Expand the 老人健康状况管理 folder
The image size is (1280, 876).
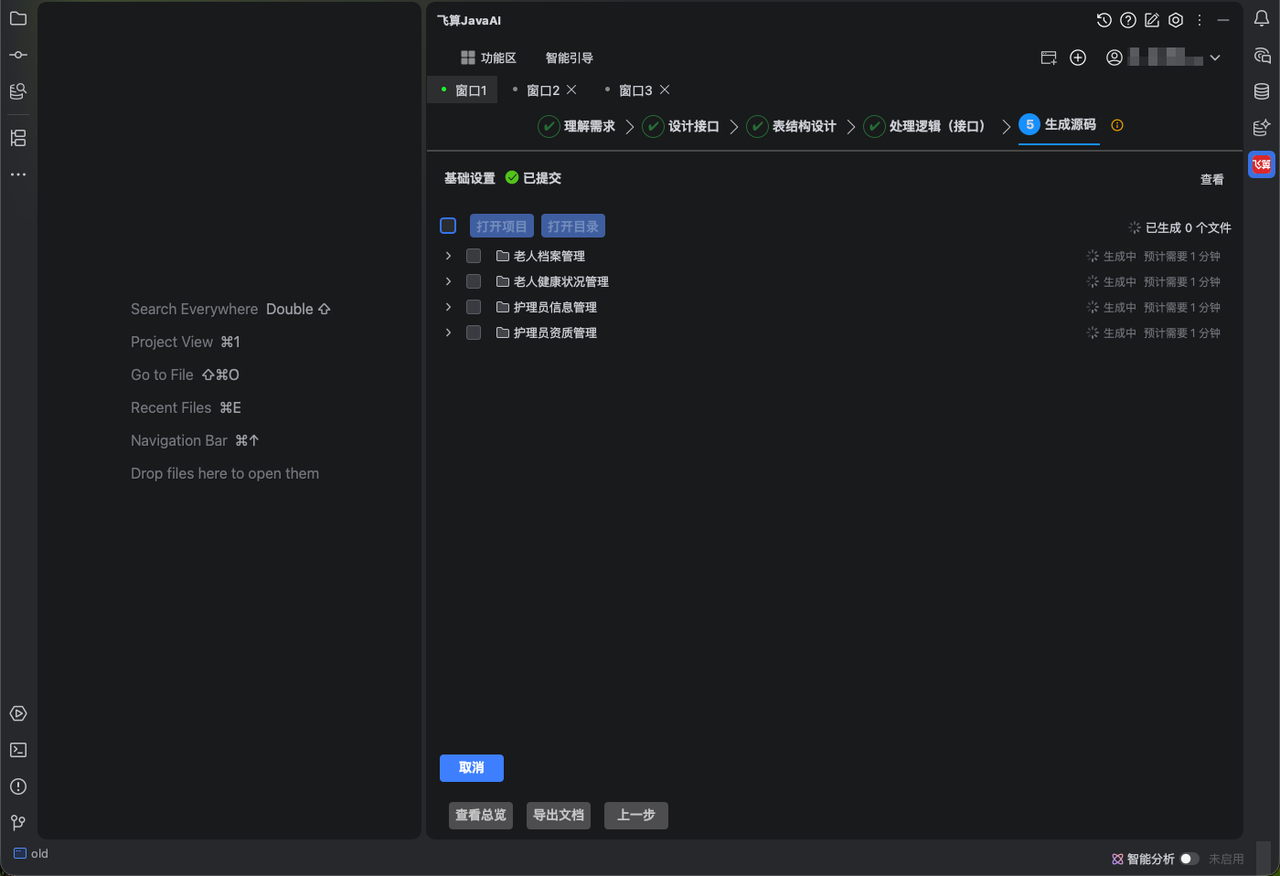[x=448, y=282]
